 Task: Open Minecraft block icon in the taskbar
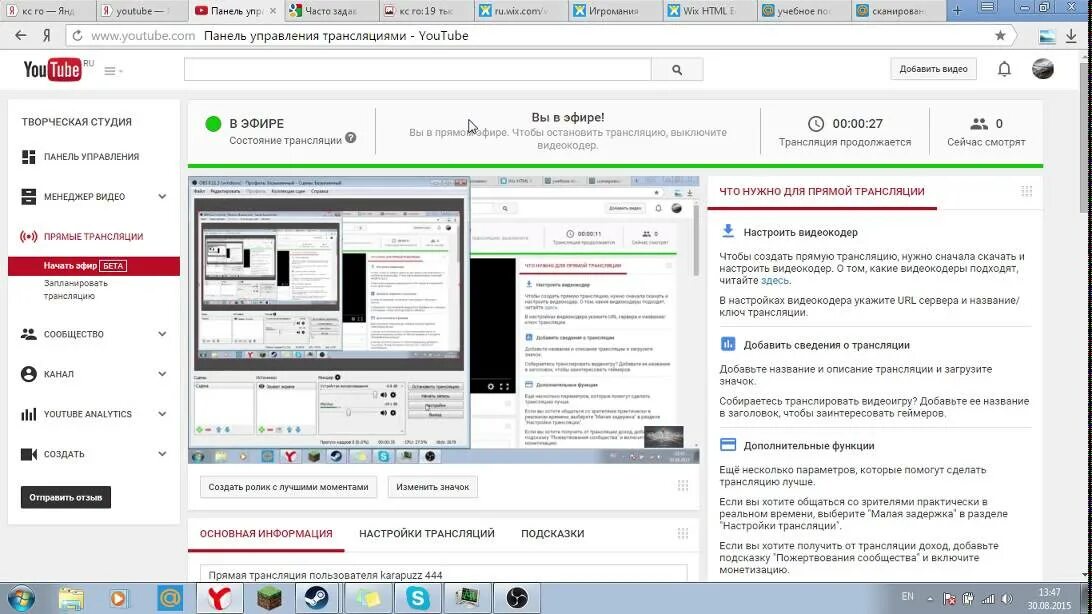269,598
